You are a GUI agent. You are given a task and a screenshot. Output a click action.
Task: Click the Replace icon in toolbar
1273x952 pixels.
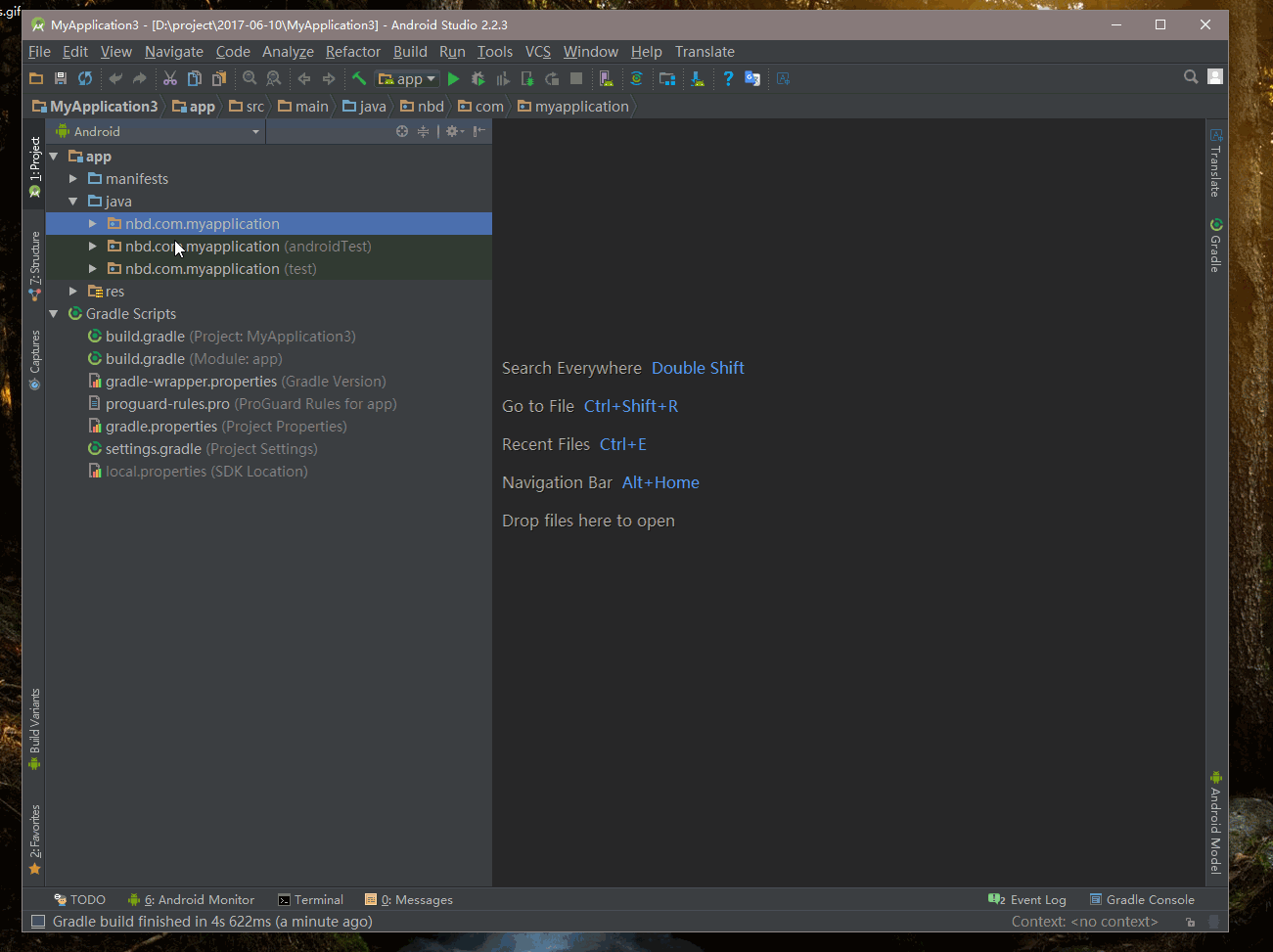274,78
